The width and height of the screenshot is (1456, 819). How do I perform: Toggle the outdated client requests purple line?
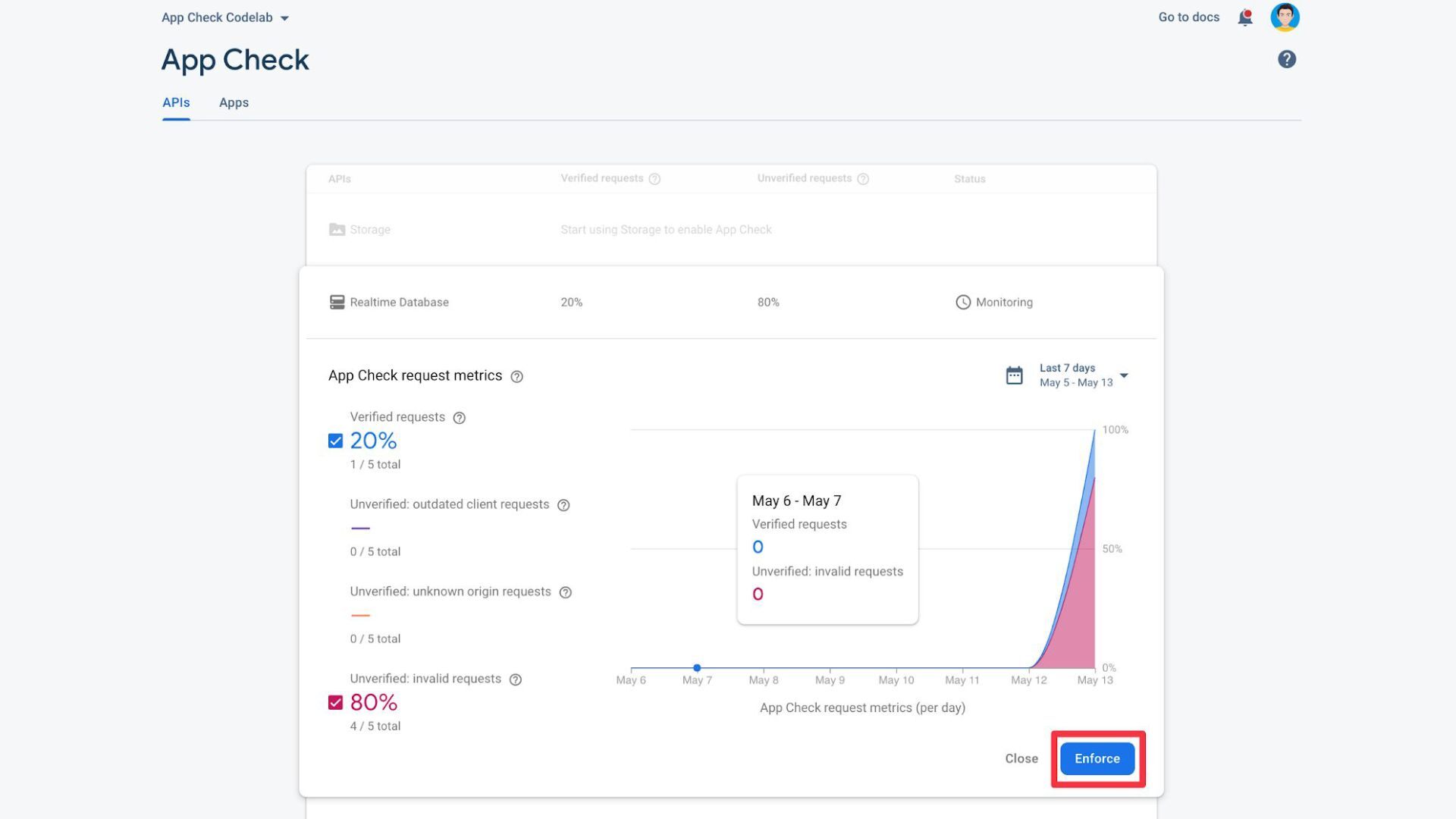360,528
